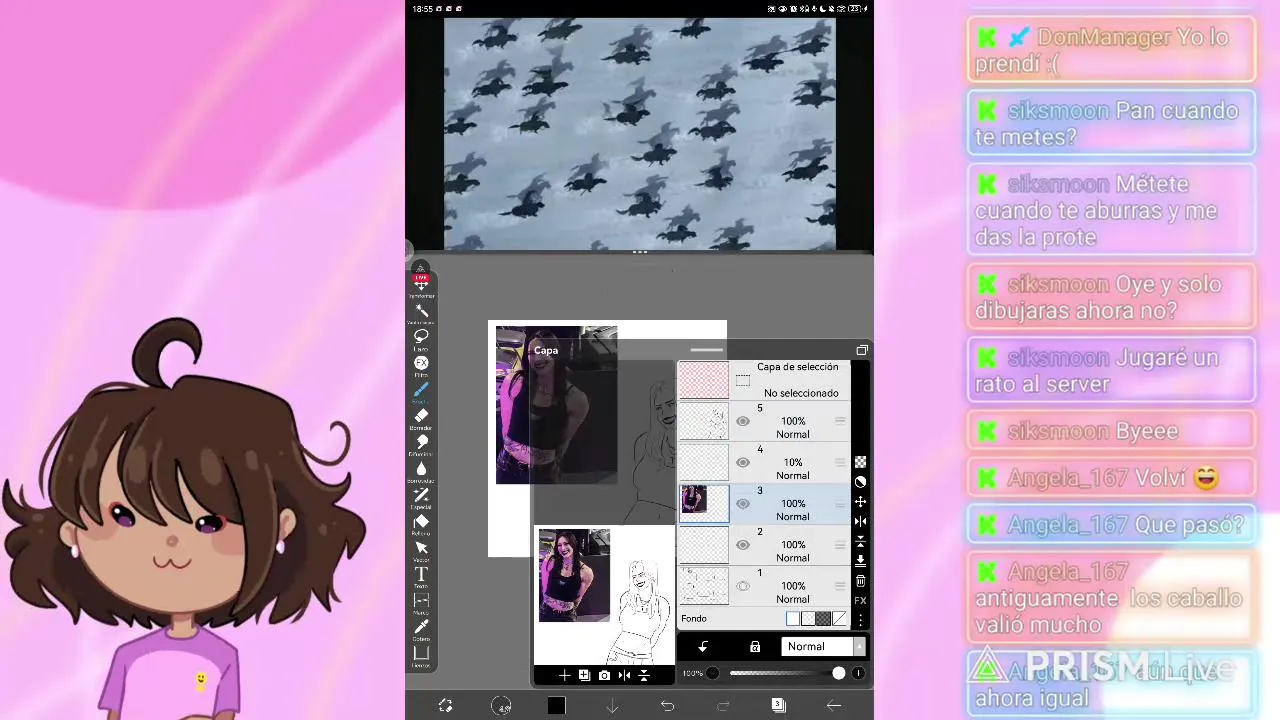Open layer FX effects

[860, 601]
